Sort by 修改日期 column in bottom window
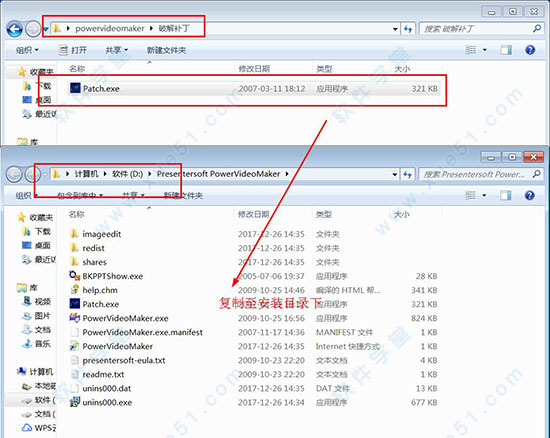 pos(254,214)
